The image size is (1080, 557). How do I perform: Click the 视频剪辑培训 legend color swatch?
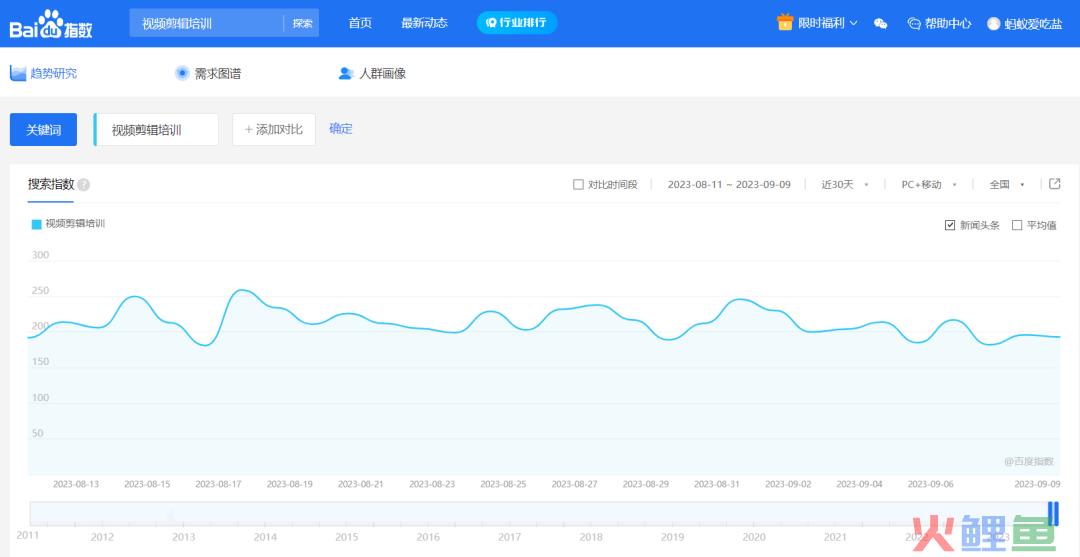pyautogui.click(x=37, y=224)
